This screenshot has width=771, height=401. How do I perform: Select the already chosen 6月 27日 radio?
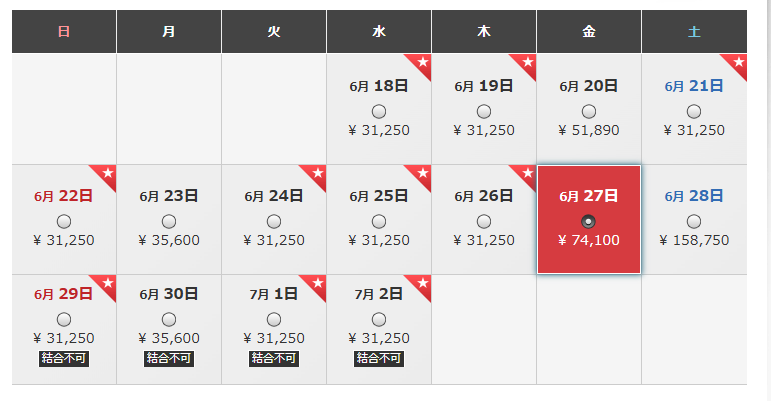pyautogui.click(x=589, y=222)
